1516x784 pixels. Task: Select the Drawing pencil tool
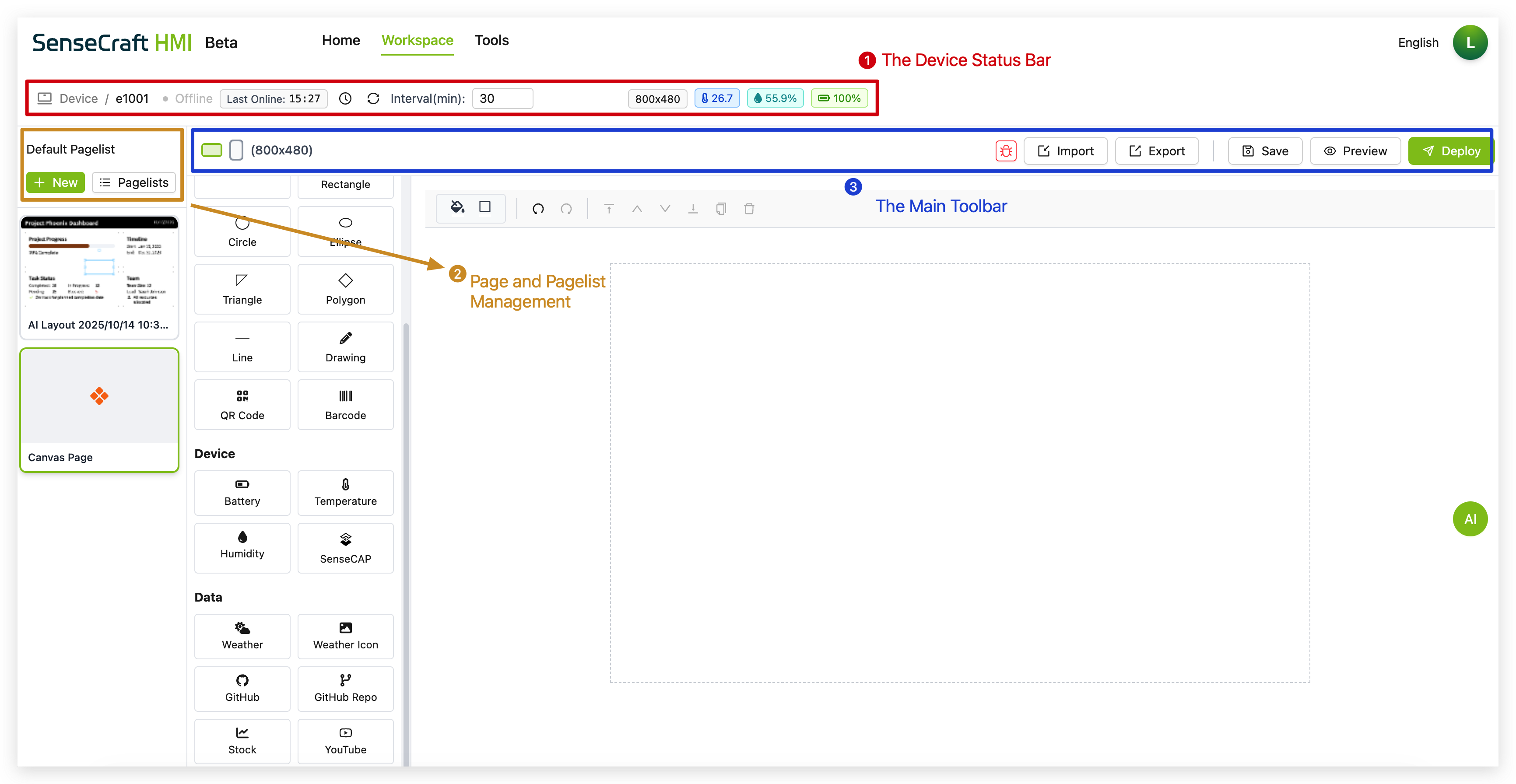pos(345,346)
